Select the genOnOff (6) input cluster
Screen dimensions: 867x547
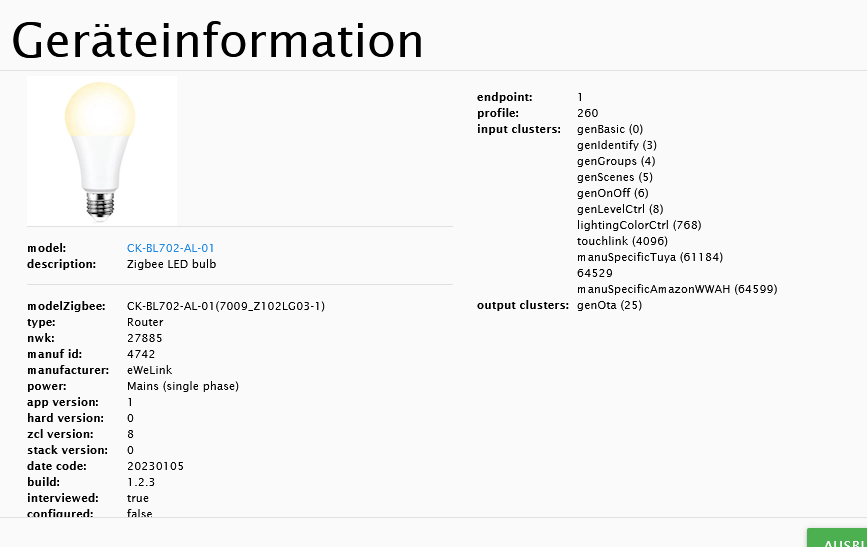pyautogui.click(x=612, y=193)
